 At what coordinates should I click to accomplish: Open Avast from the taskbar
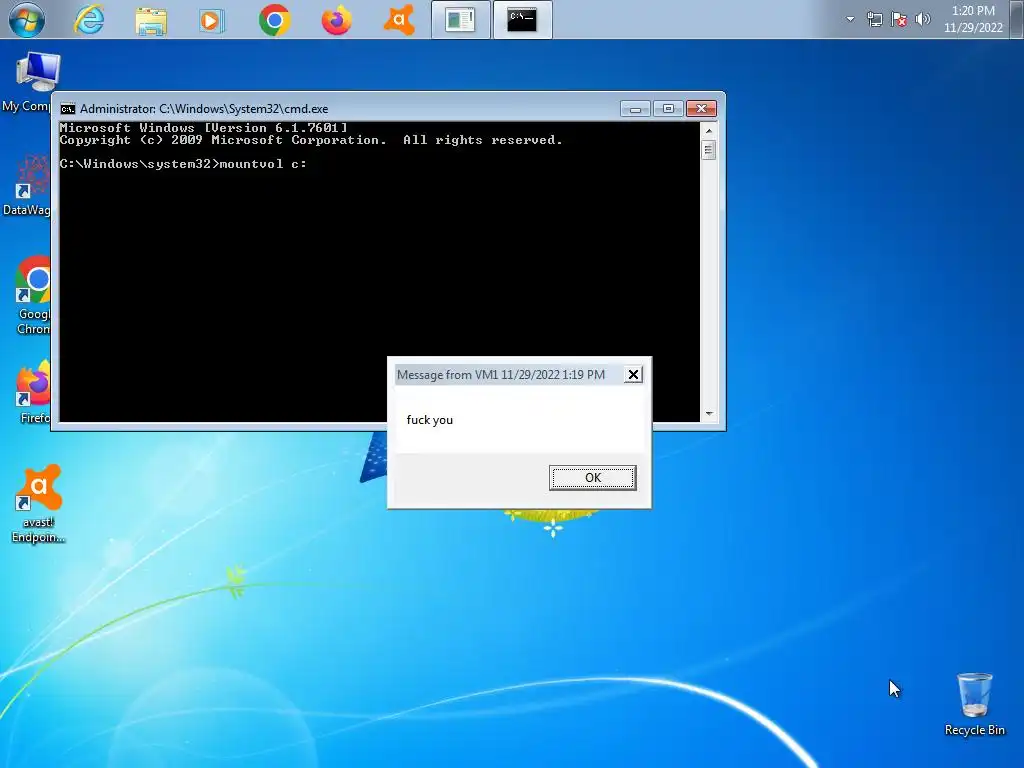(399, 20)
